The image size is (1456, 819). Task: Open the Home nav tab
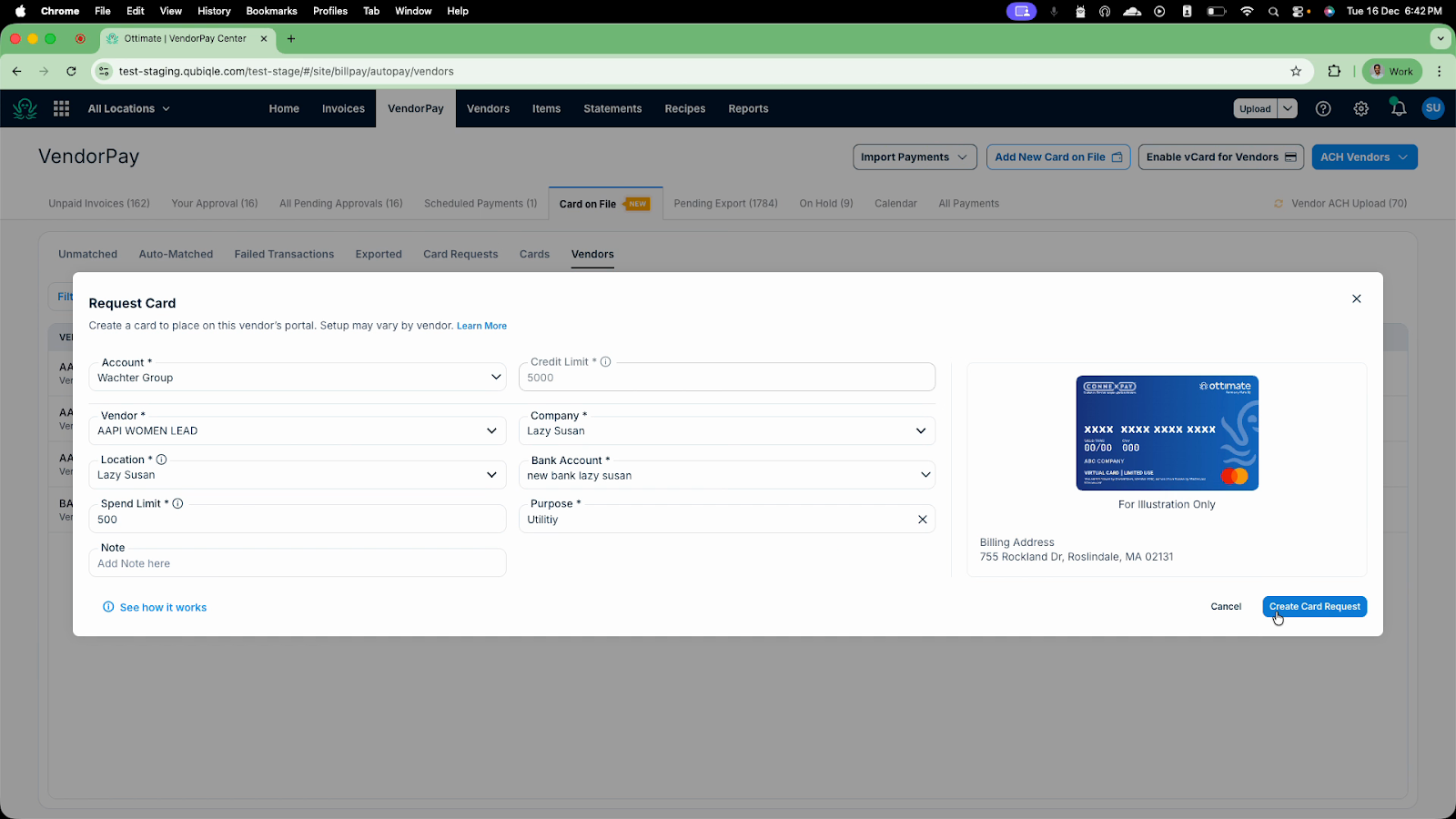[x=284, y=108]
